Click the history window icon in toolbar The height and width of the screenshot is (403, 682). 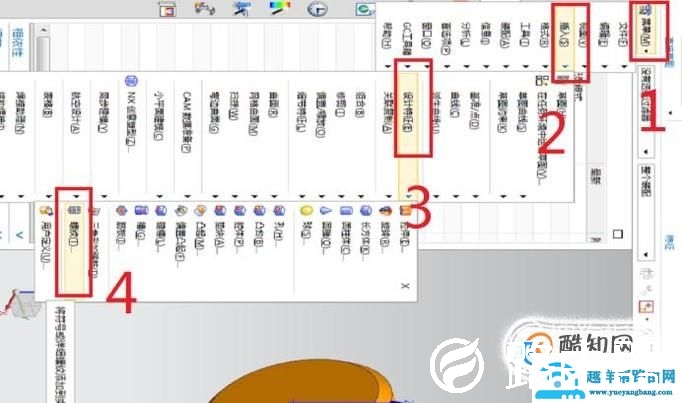pyautogui.click(x=167, y=9)
